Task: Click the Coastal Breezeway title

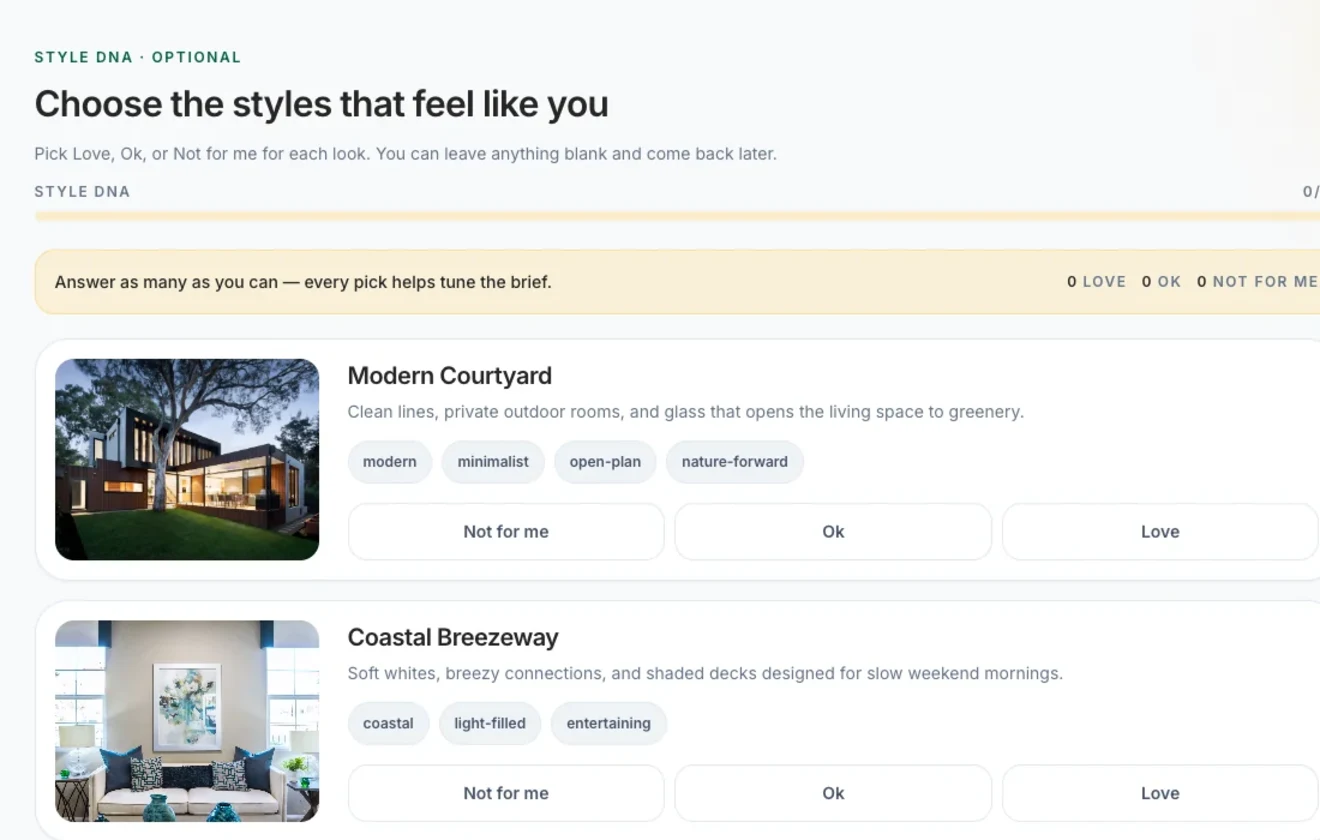Action: (453, 638)
